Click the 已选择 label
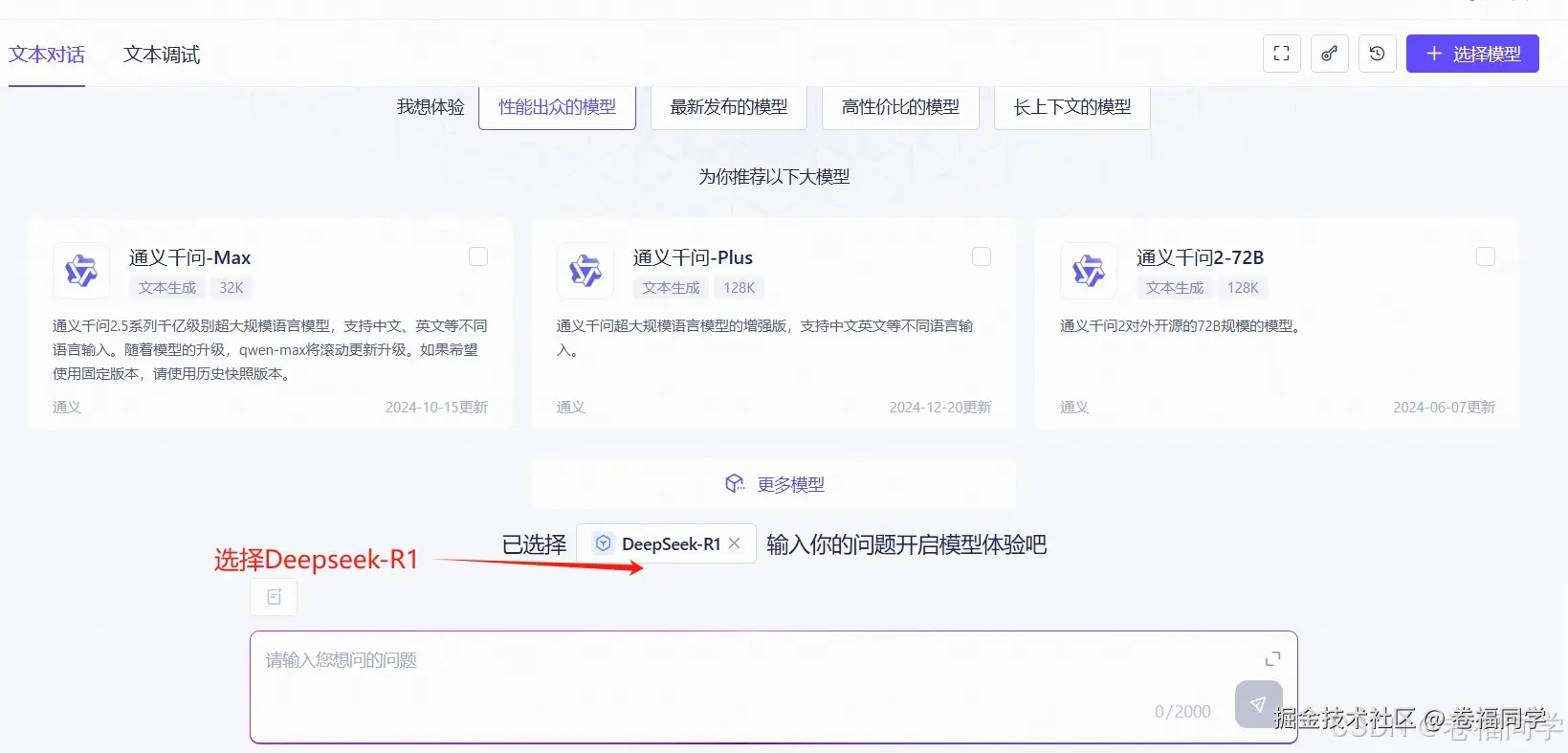This screenshot has height=753, width=1568. tap(534, 544)
